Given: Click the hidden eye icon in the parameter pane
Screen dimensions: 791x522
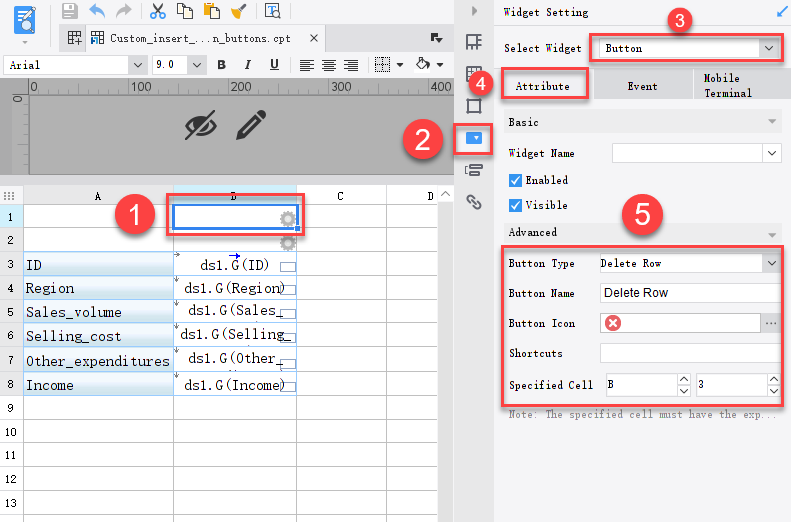Looking at the screenshot, I should click(x=201, y=125).
